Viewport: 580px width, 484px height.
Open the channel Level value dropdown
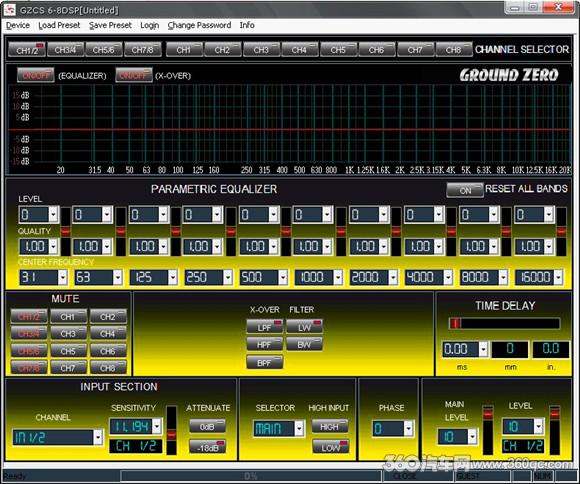(539, 426)
